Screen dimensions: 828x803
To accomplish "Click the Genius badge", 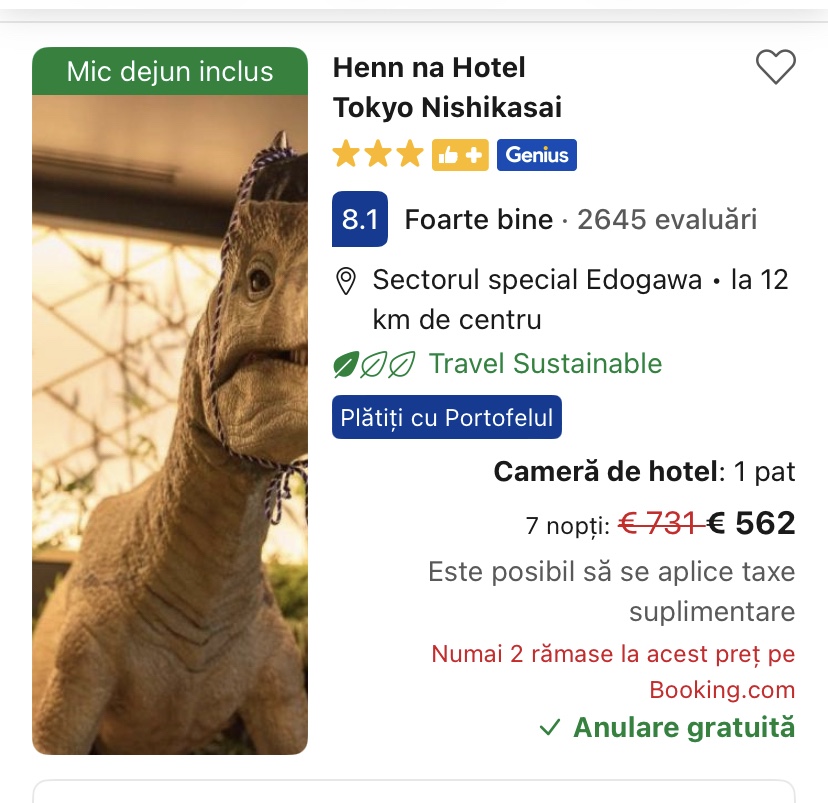I will pos(537,155).
